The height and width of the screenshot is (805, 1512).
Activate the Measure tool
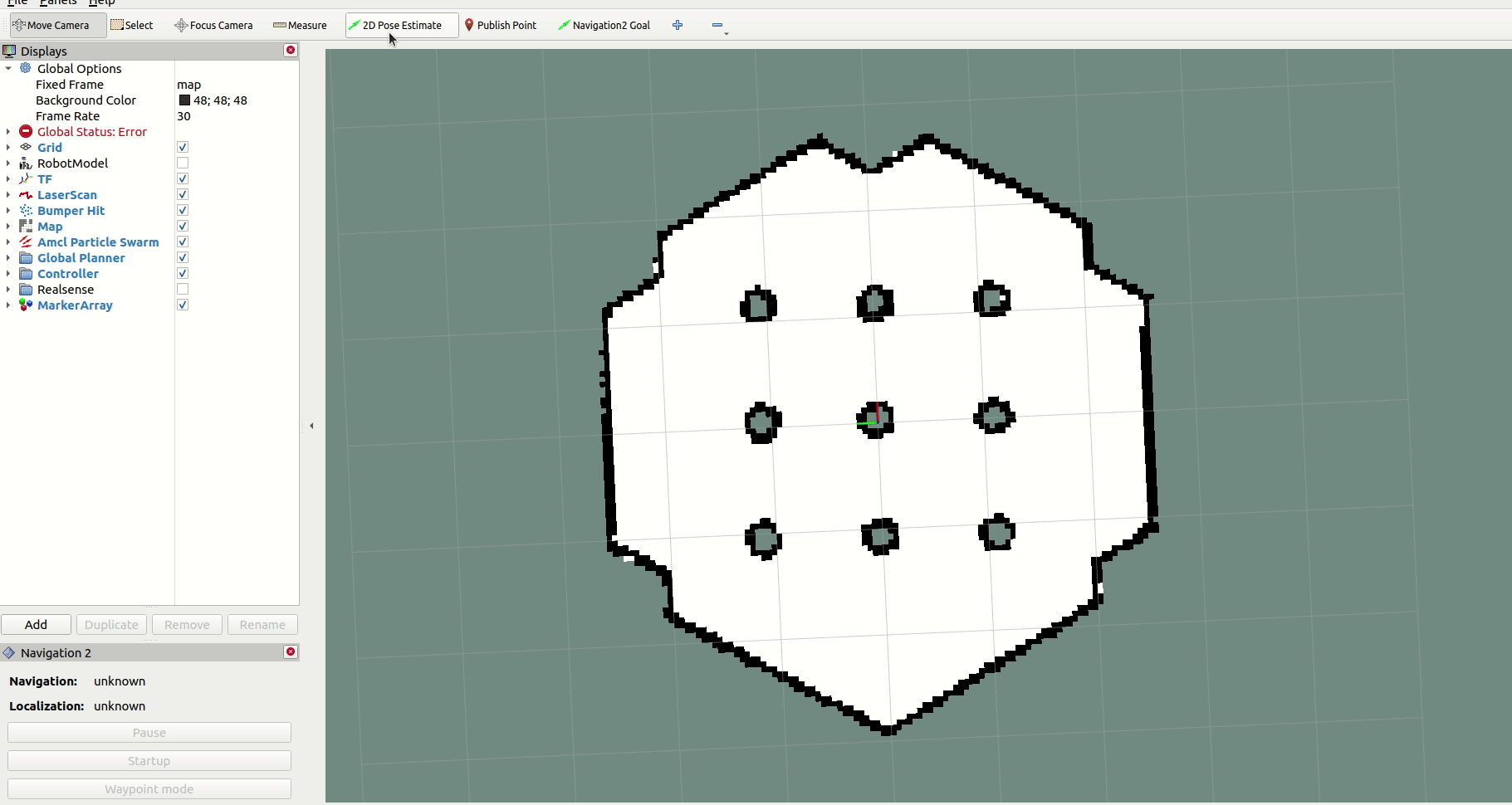(300, 25)
